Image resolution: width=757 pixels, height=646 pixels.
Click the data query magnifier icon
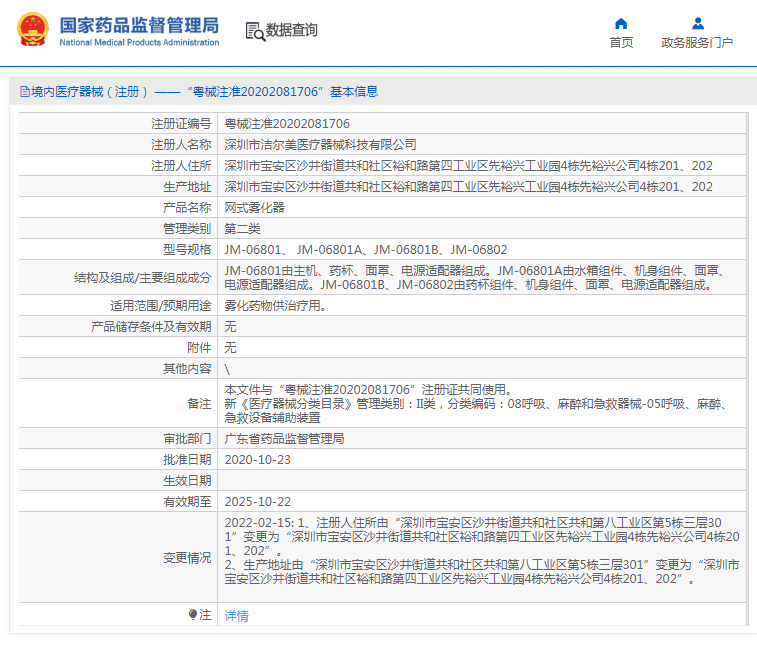[255, 31]
